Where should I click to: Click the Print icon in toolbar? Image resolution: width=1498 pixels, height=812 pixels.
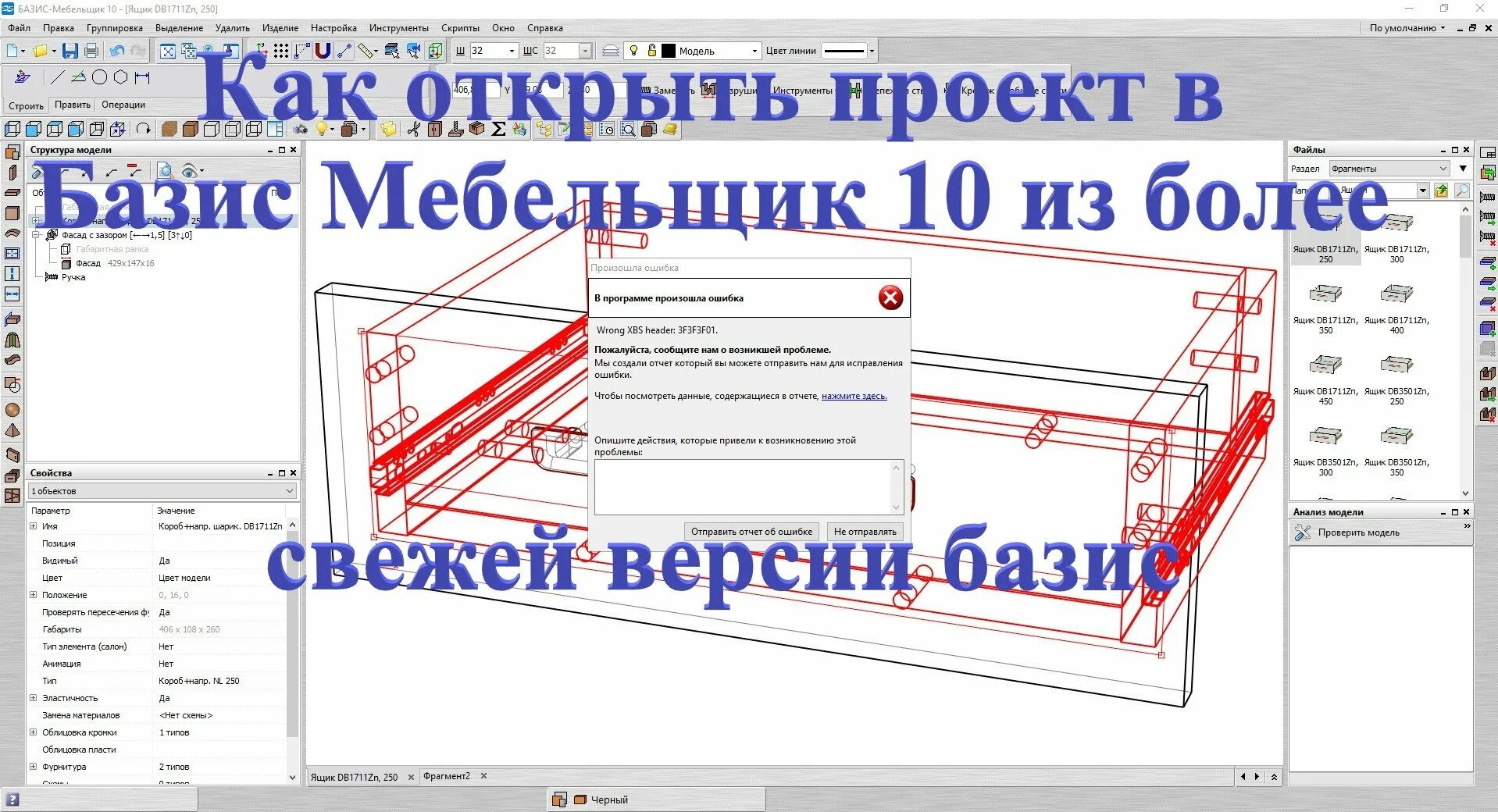pyautogui.click(x=91, y=51)
